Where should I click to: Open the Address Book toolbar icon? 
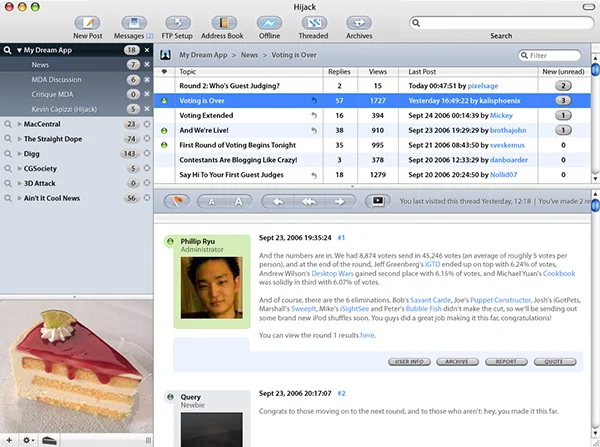pos(224,23)
